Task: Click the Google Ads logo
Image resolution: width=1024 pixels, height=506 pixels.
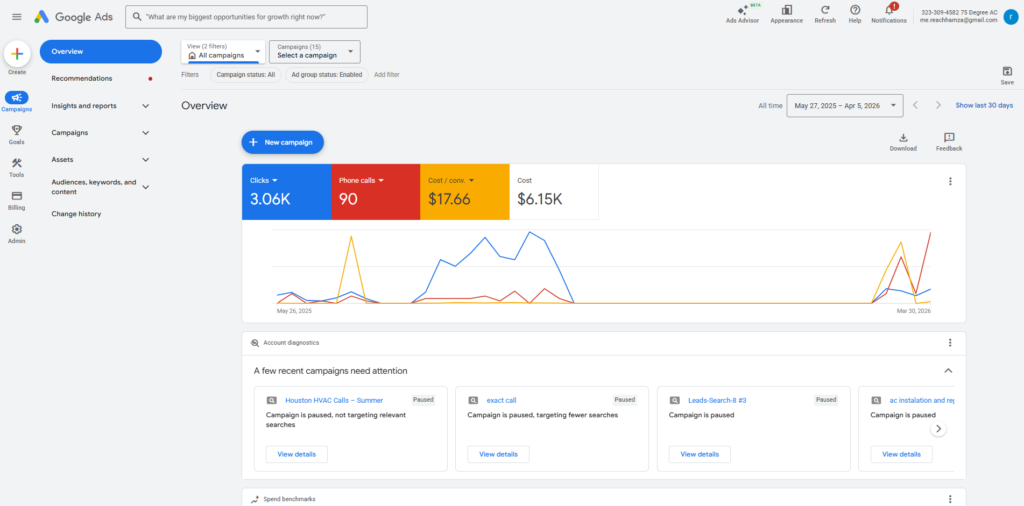Action: point(74,17)
